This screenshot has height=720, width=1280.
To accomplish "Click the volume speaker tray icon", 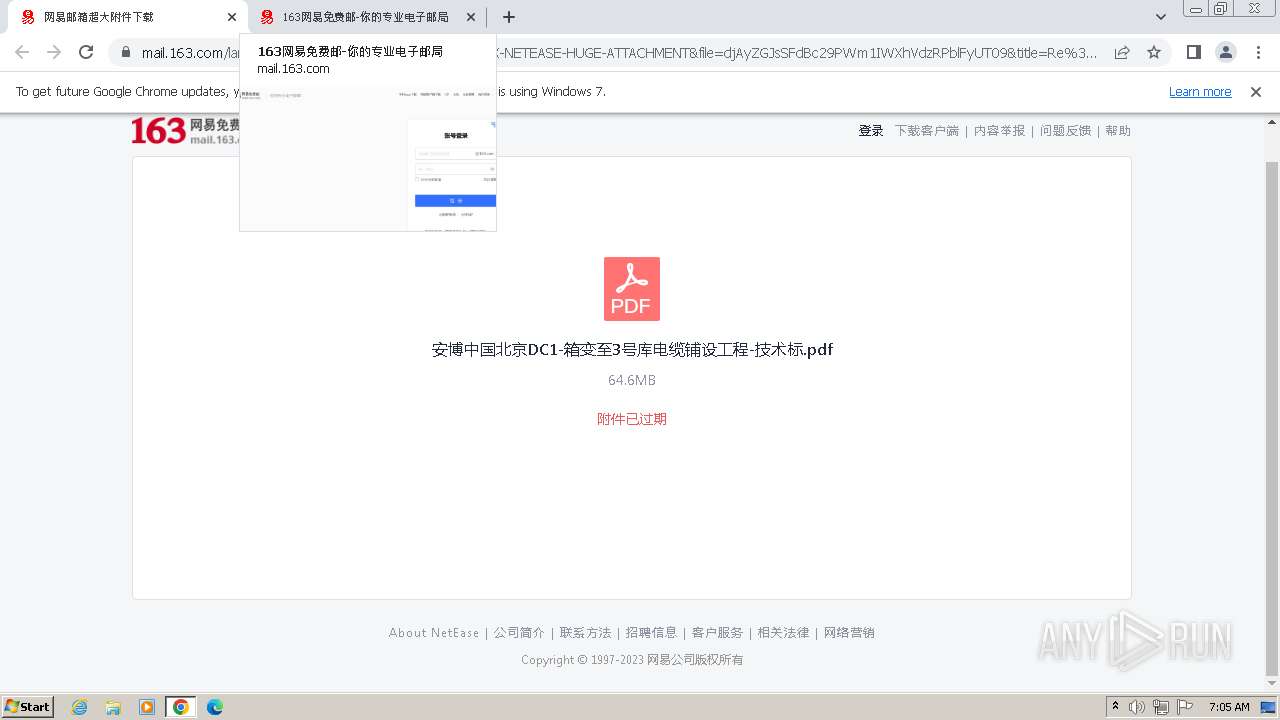I will pyautogui.click(x=1137, y=707).
